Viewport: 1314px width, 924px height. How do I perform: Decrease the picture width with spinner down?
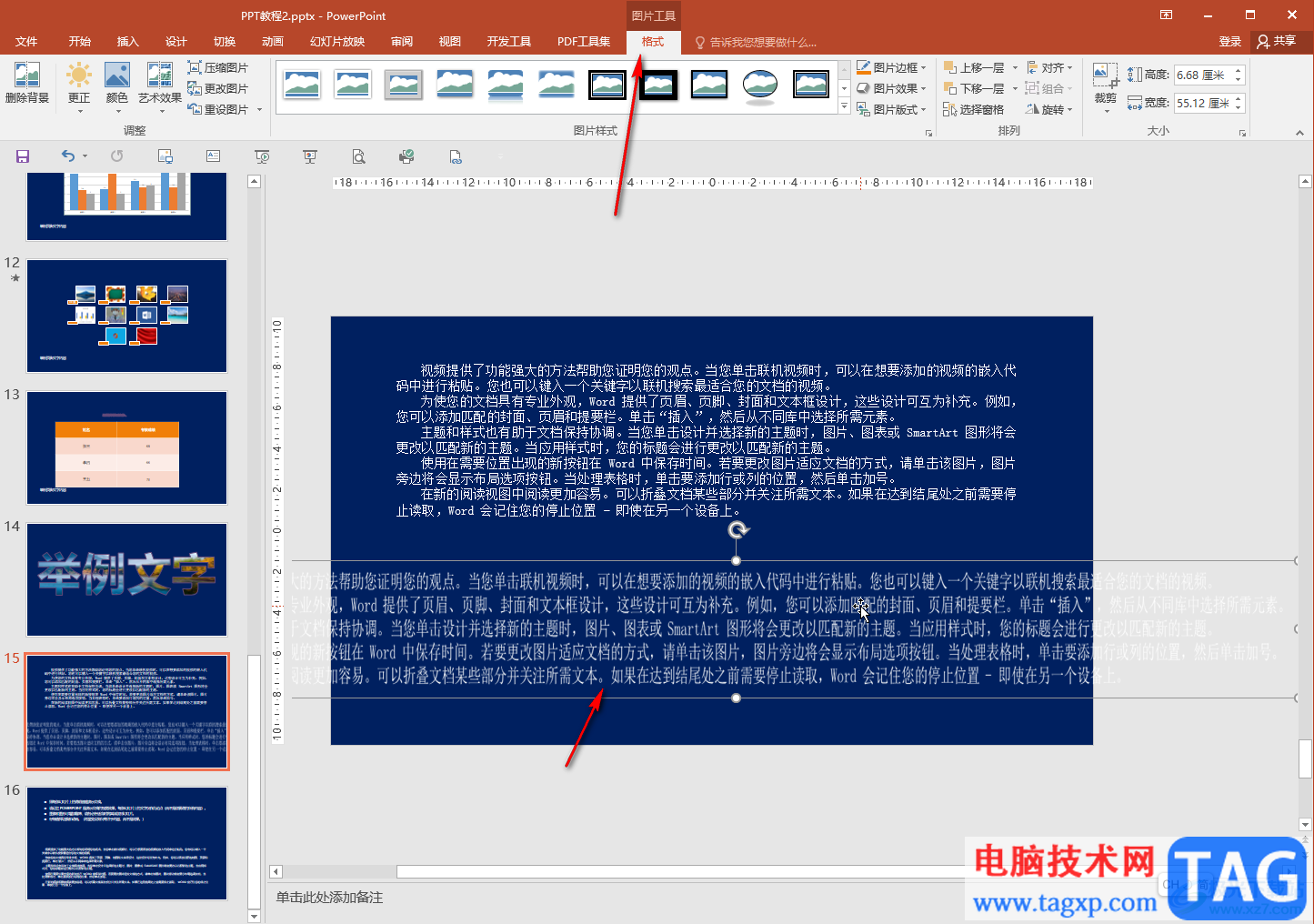(1238, 108)
